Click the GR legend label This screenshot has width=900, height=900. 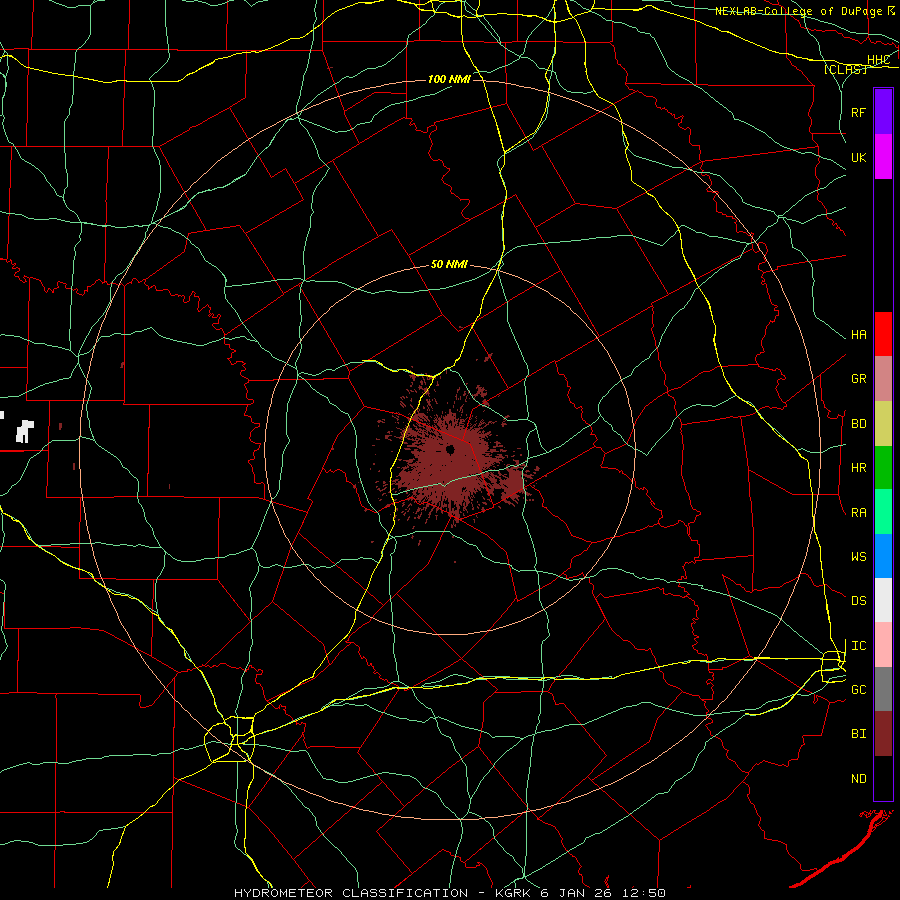[859, 379]
